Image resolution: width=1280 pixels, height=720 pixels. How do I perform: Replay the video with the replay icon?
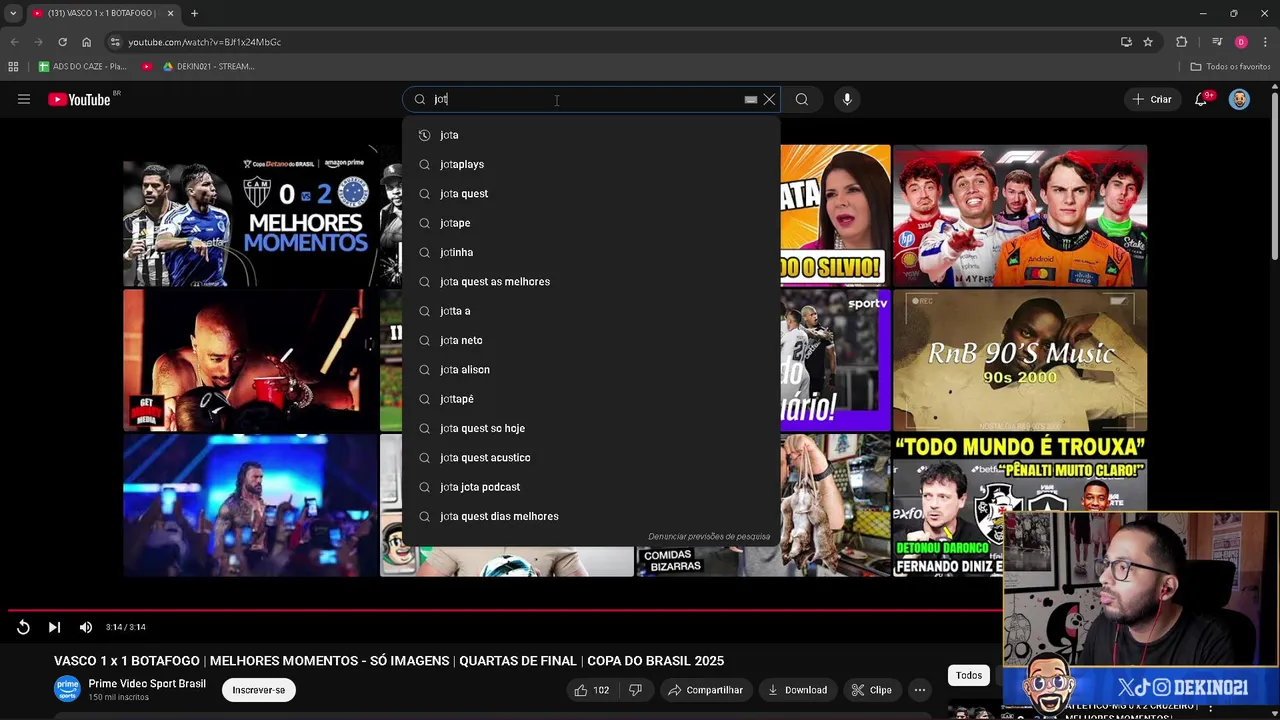click(23, 627)
